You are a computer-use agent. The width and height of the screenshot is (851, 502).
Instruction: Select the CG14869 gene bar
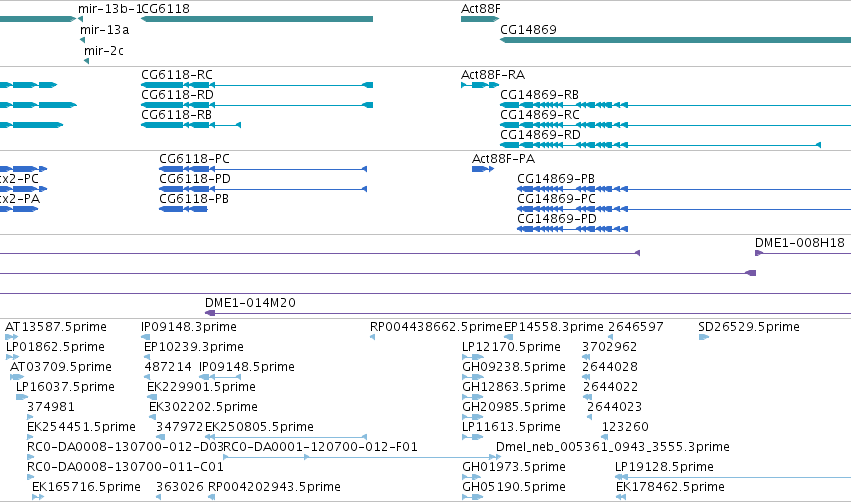coord(675,40)
